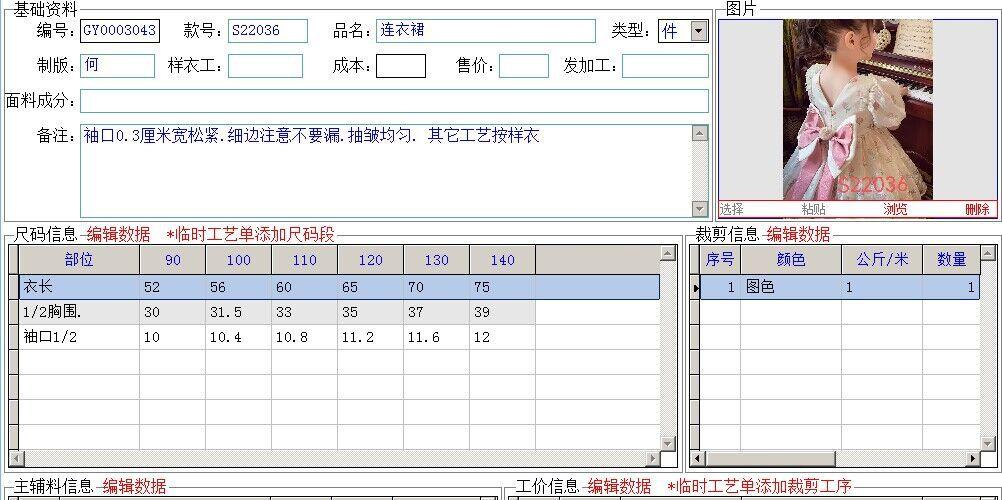Viewport: 1002px width, 500px height.
Task: Click 粘贴 under the picture
Action: (813, 209)
